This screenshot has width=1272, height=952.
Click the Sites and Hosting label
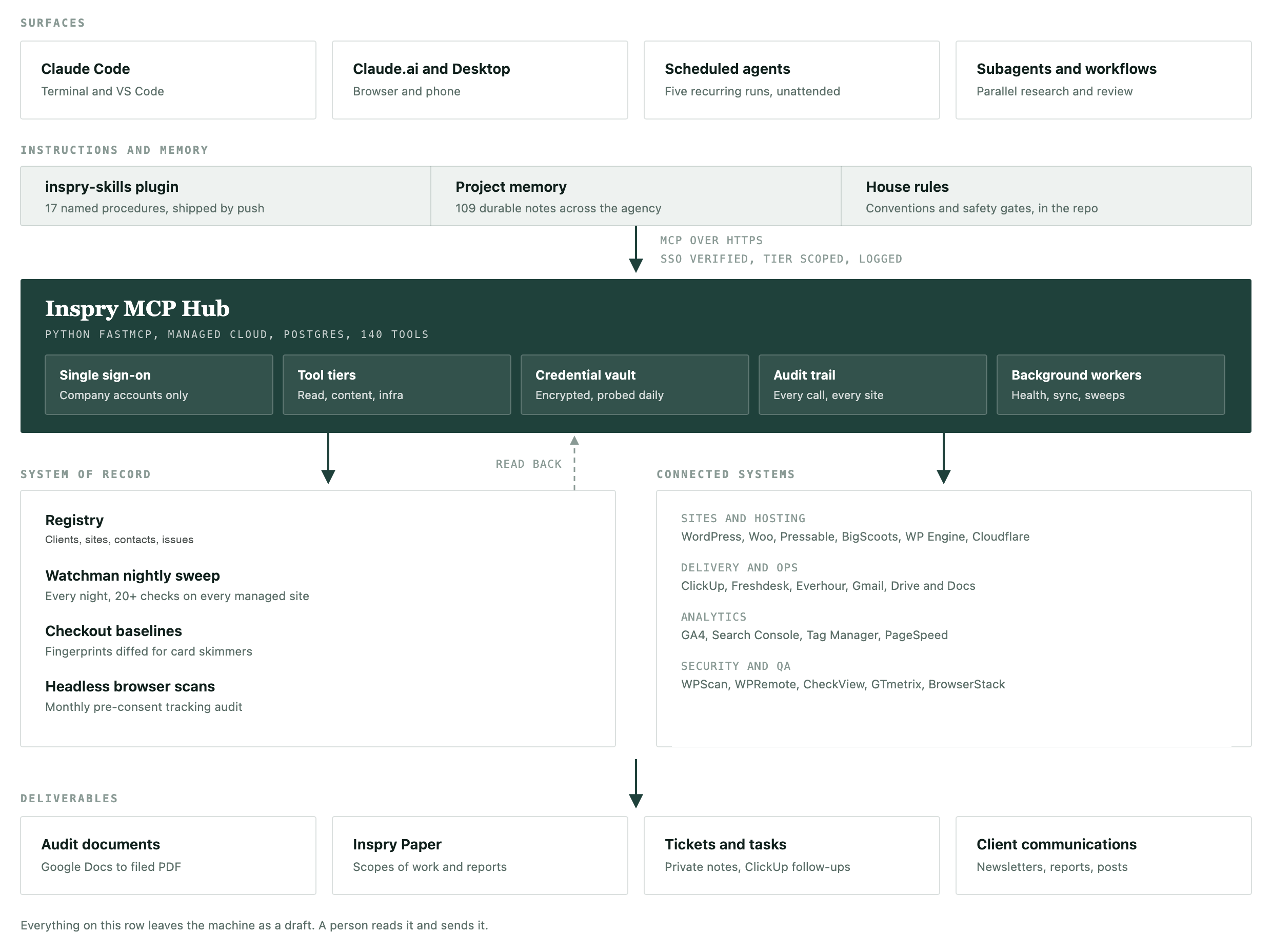tap(743, 518)
